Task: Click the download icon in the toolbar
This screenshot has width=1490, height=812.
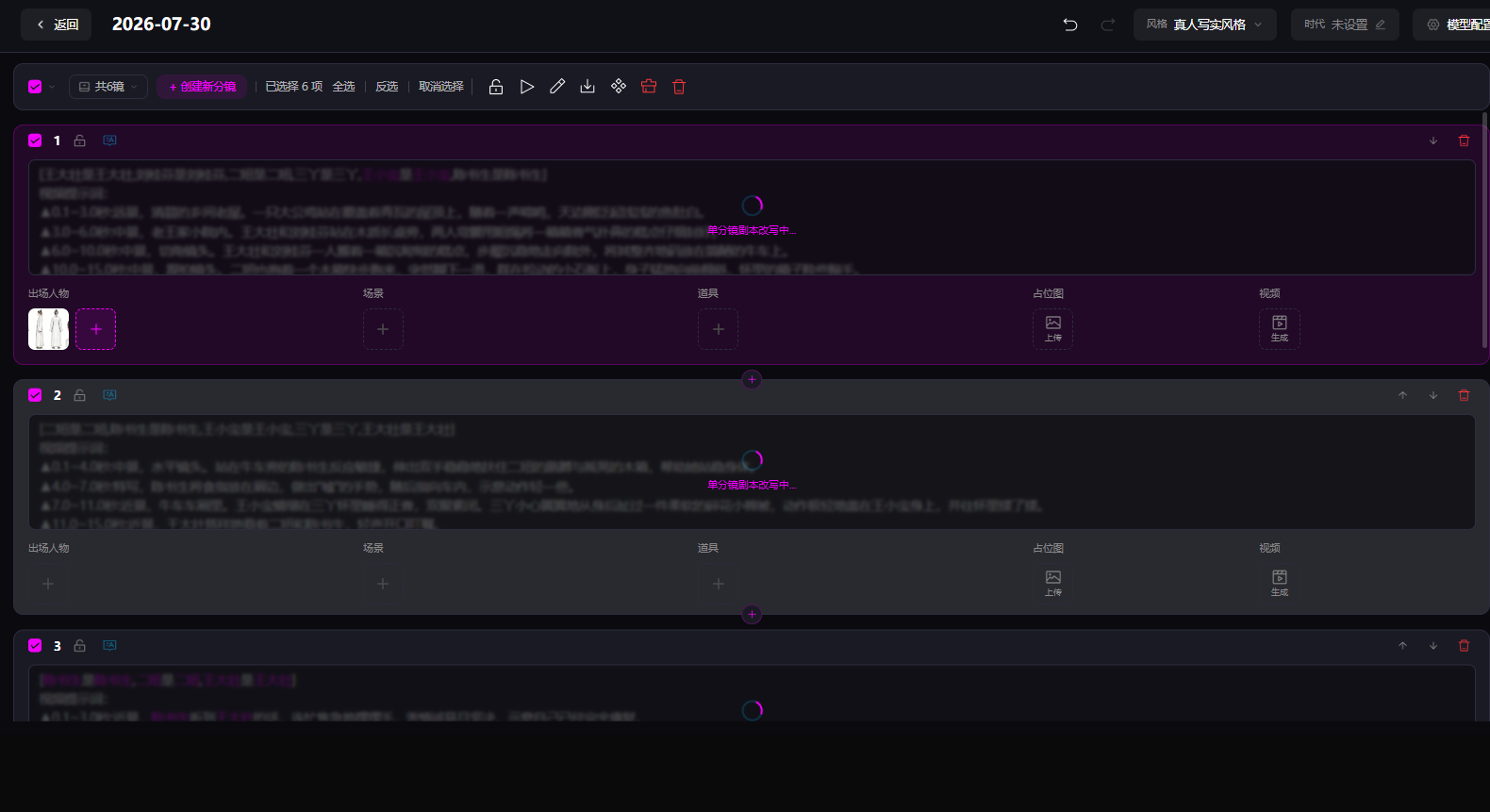Action: 588,87
